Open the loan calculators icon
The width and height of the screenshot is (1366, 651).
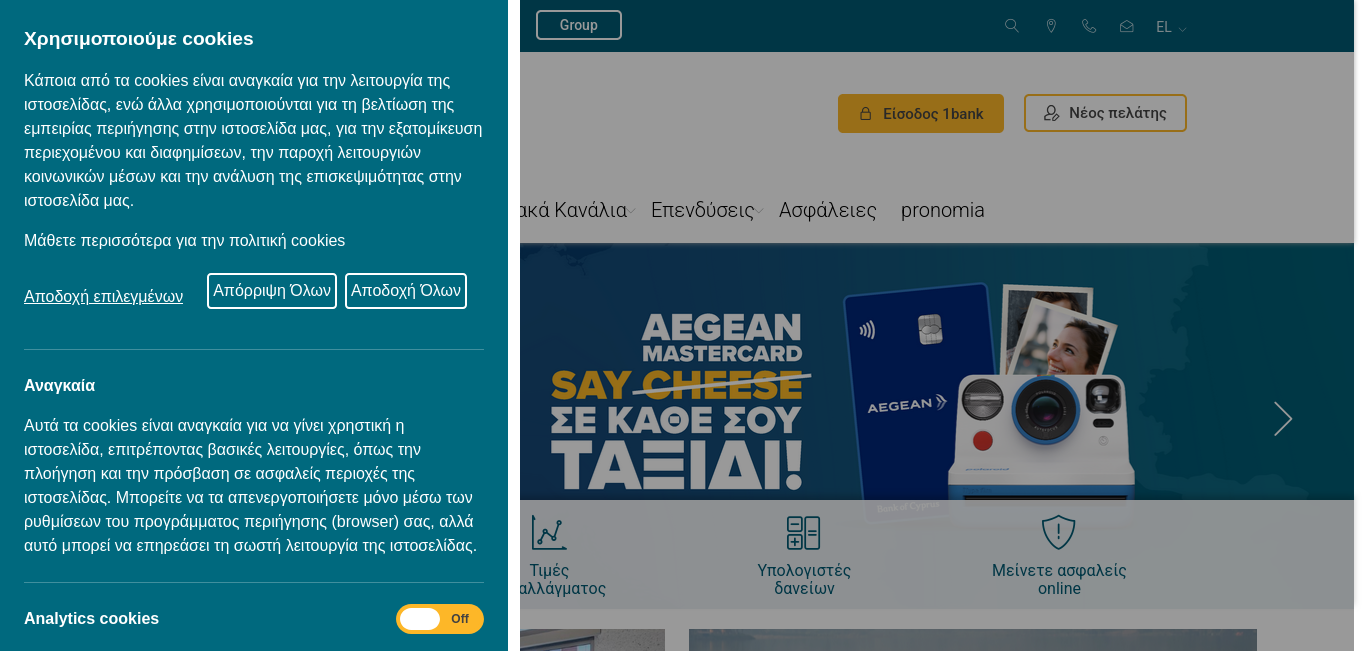point(803,533)
